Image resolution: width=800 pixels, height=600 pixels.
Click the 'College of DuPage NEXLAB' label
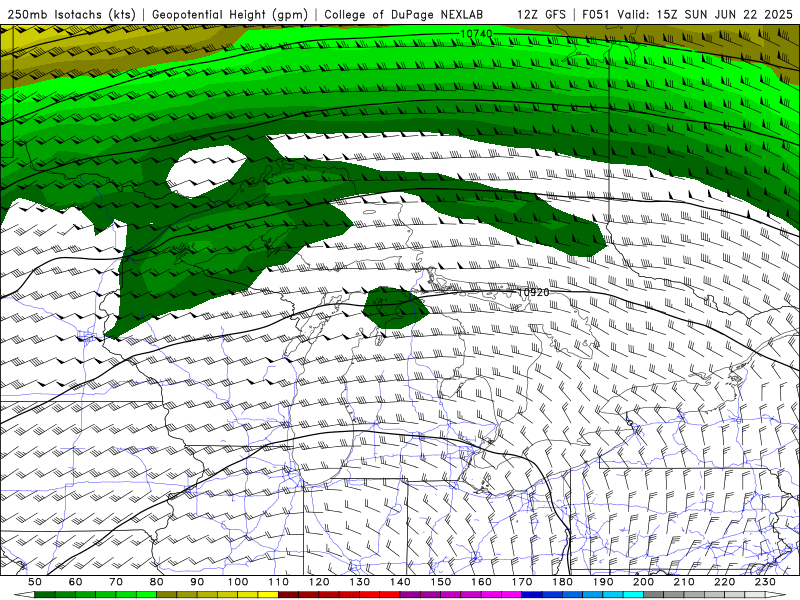[404, 15]
